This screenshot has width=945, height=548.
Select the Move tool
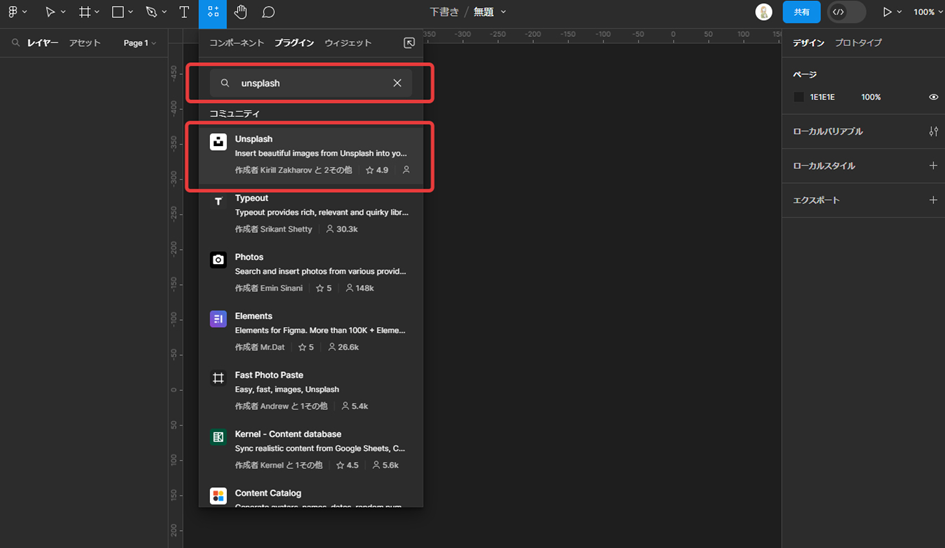coord(50,12)
